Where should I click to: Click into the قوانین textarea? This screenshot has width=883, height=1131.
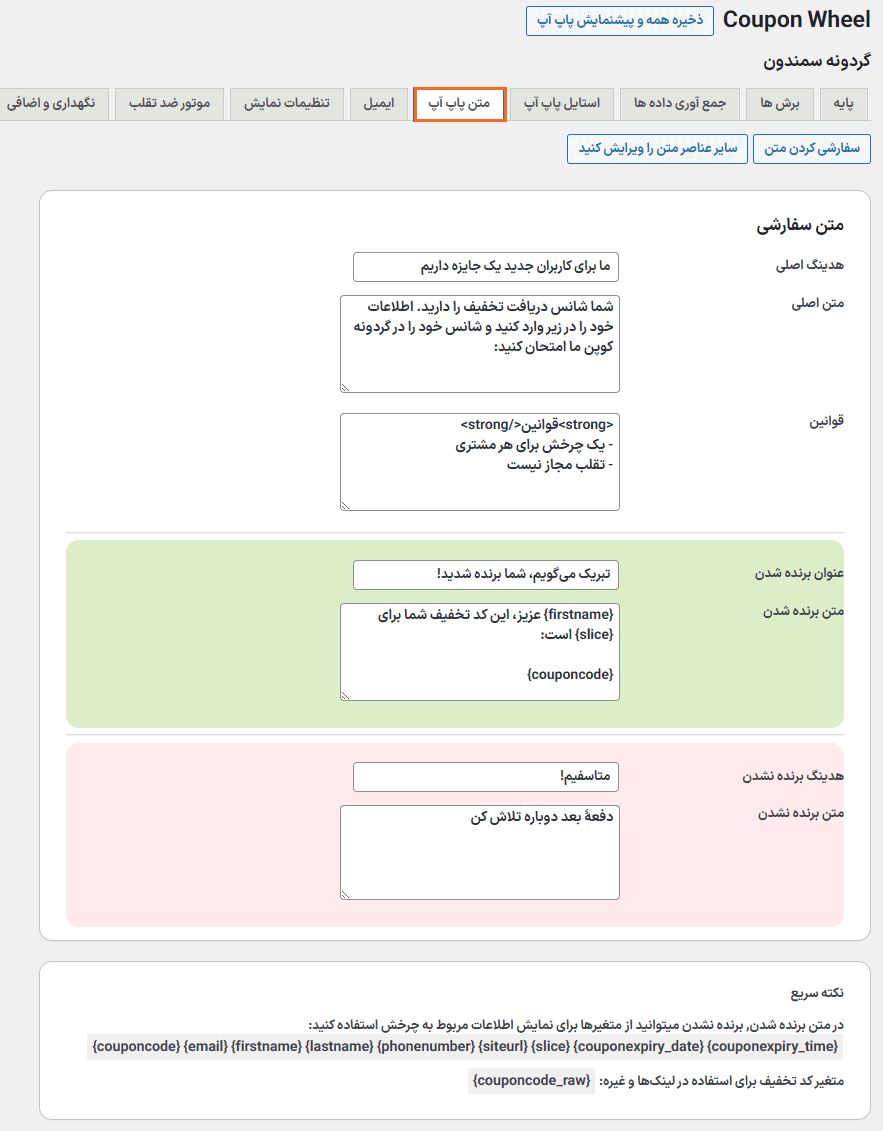click(480, 462)
